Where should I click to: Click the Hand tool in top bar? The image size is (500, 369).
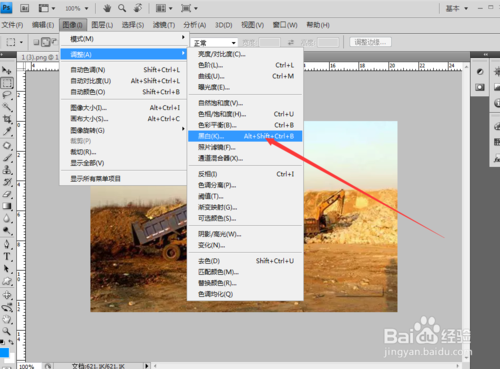(x=107, y=8)
